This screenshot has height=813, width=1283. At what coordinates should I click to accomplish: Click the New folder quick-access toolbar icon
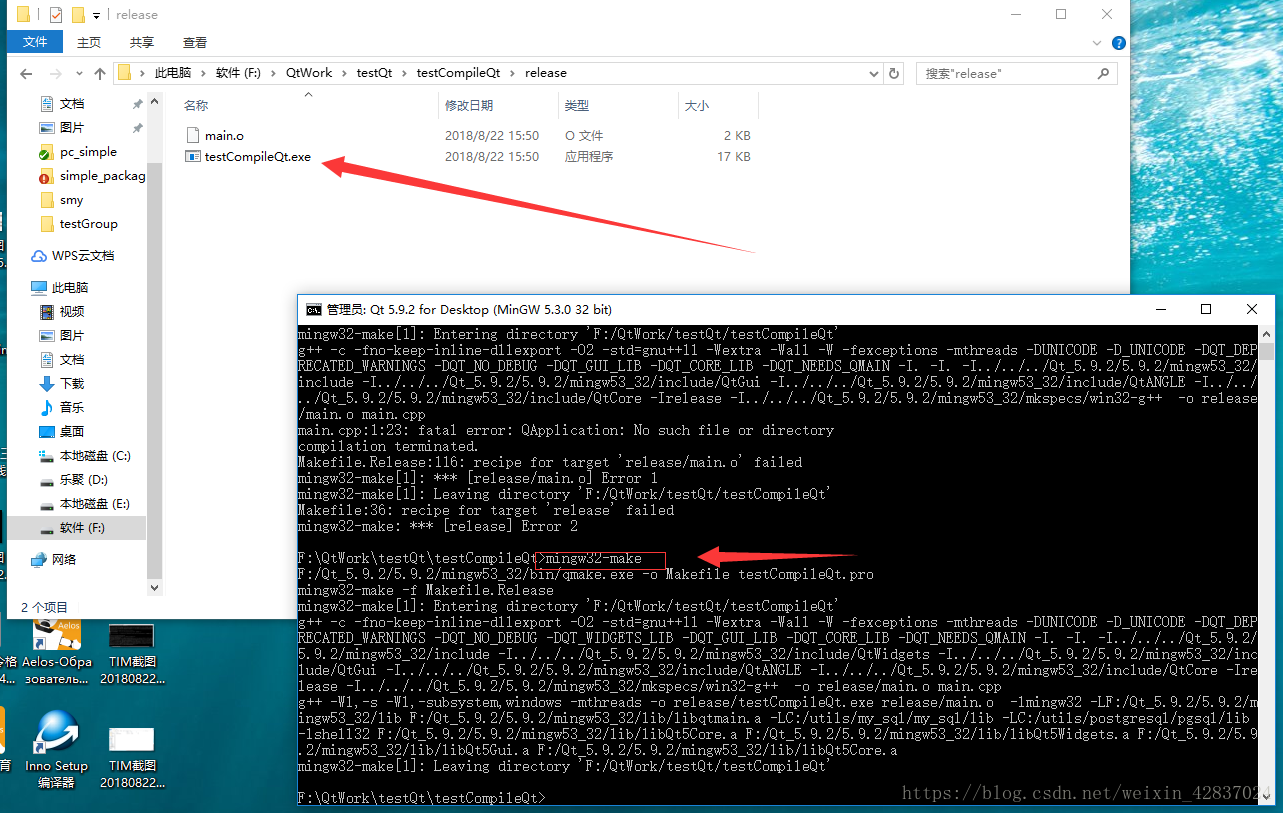pos(77,15)
